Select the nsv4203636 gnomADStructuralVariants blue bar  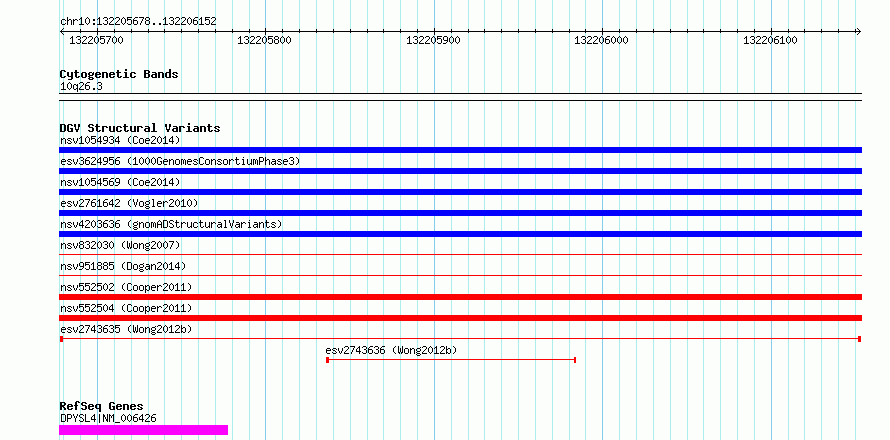(460, 234)
